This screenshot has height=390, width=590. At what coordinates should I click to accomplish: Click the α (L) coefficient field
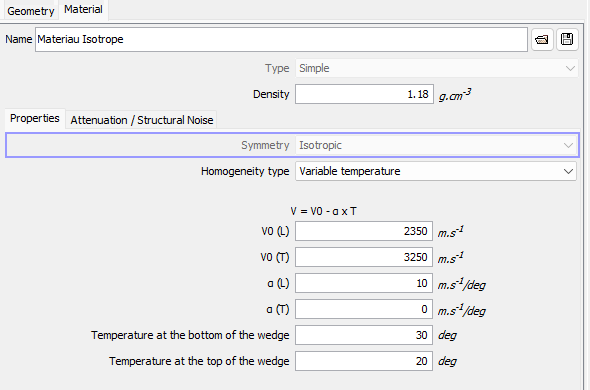pyautogui.click(x=364, y=283)
